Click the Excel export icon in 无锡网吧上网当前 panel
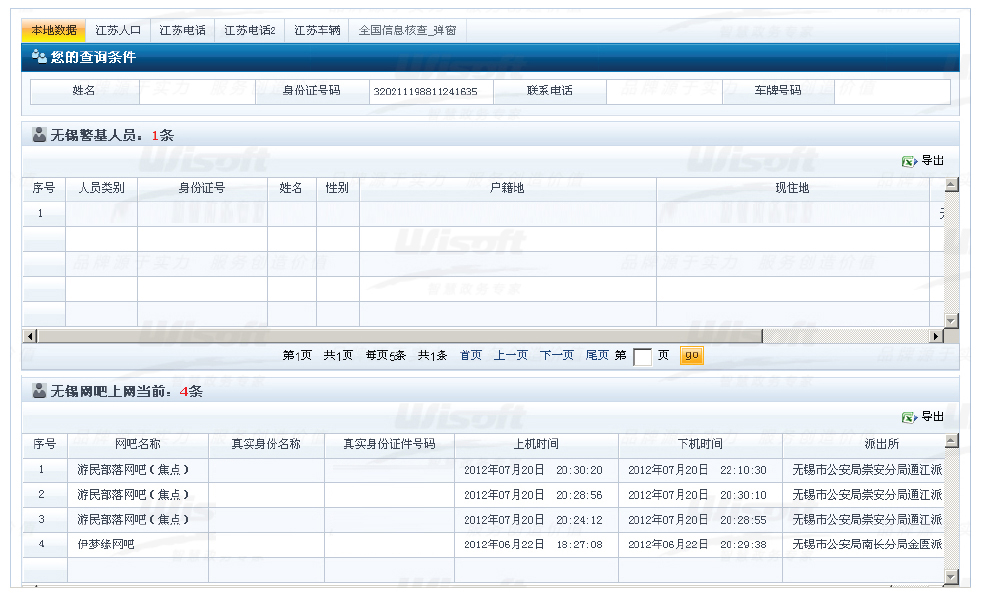Screen dimensions: 982x598 (x=908, y=417)
